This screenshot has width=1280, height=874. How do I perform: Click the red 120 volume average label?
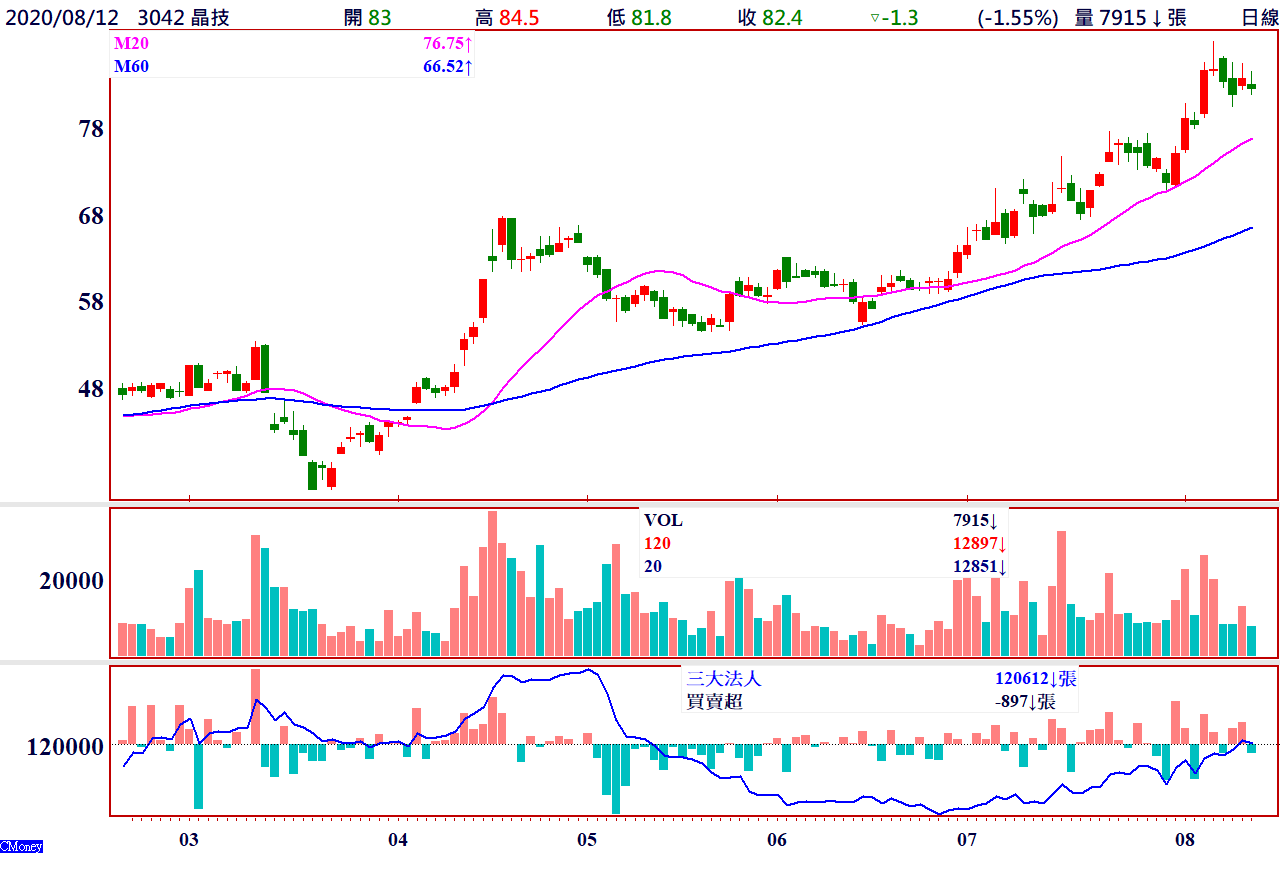coord(657,543)
